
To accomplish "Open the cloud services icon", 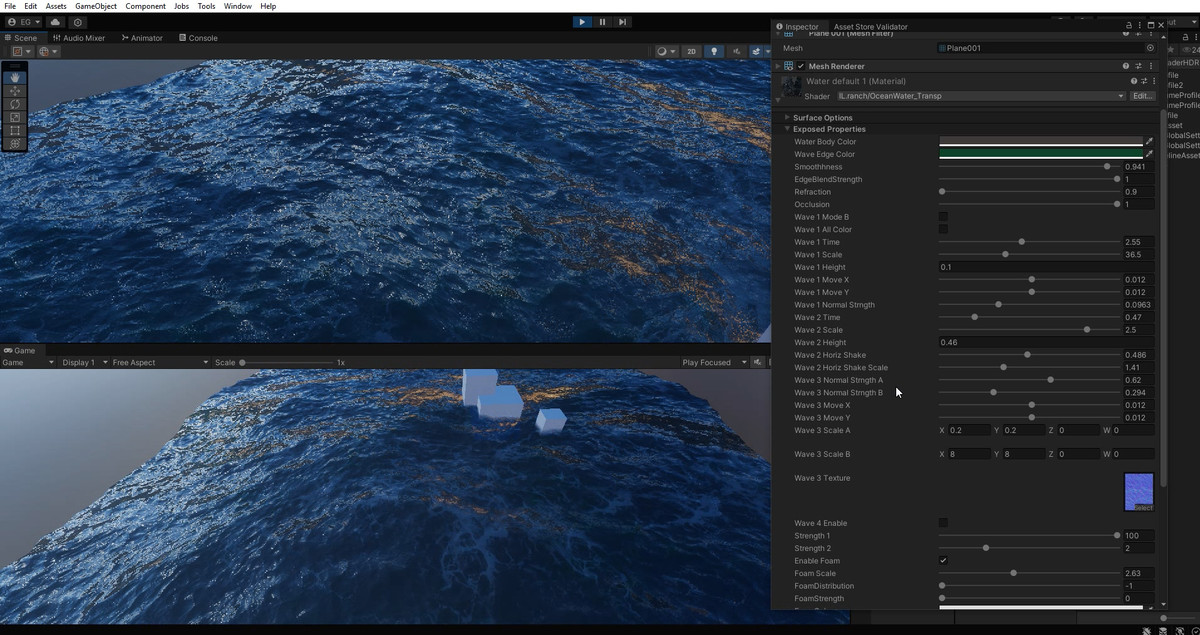I will 54,21.
